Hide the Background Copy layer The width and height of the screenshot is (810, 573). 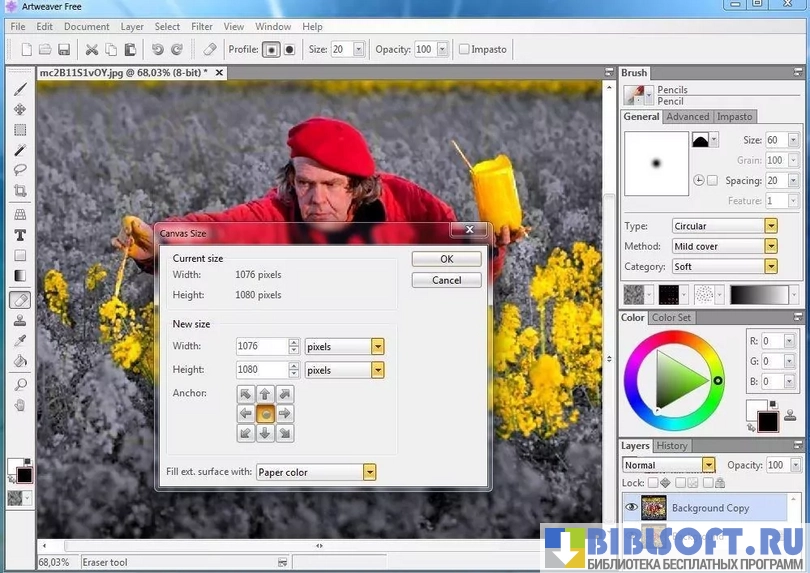click(631, 508)
